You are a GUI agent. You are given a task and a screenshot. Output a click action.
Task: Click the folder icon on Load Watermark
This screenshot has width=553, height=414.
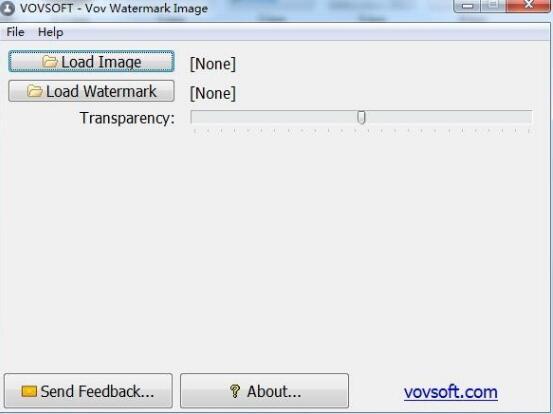(x=35, y=91)
